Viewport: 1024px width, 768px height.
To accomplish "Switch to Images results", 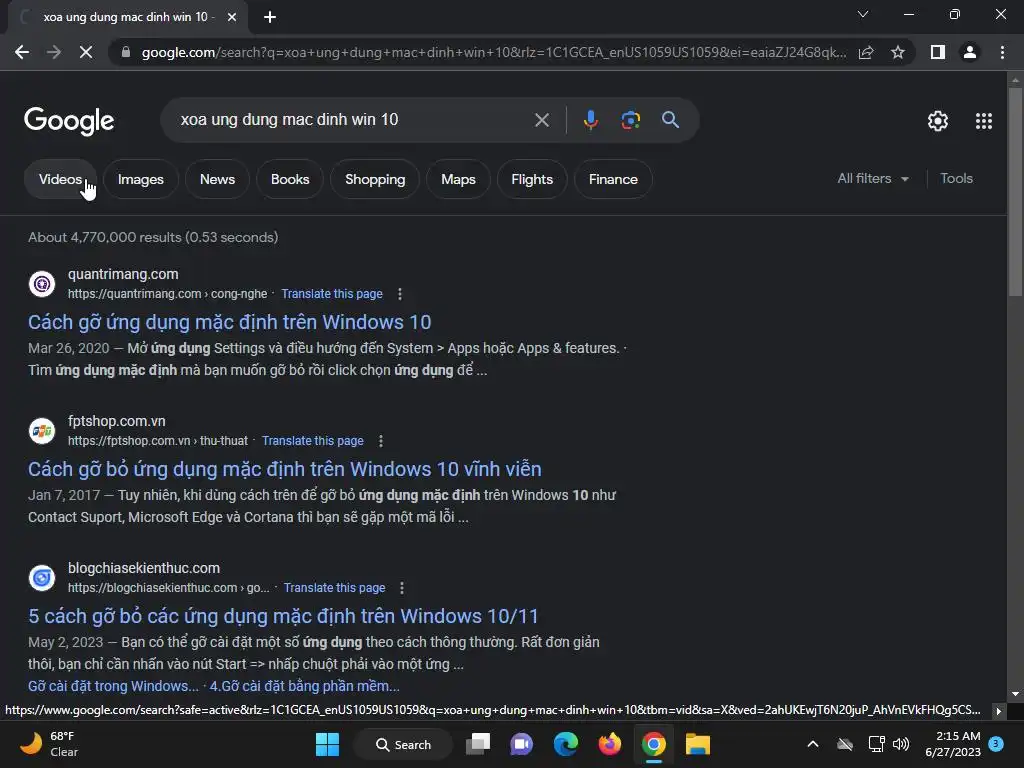I will click(140, 179).
